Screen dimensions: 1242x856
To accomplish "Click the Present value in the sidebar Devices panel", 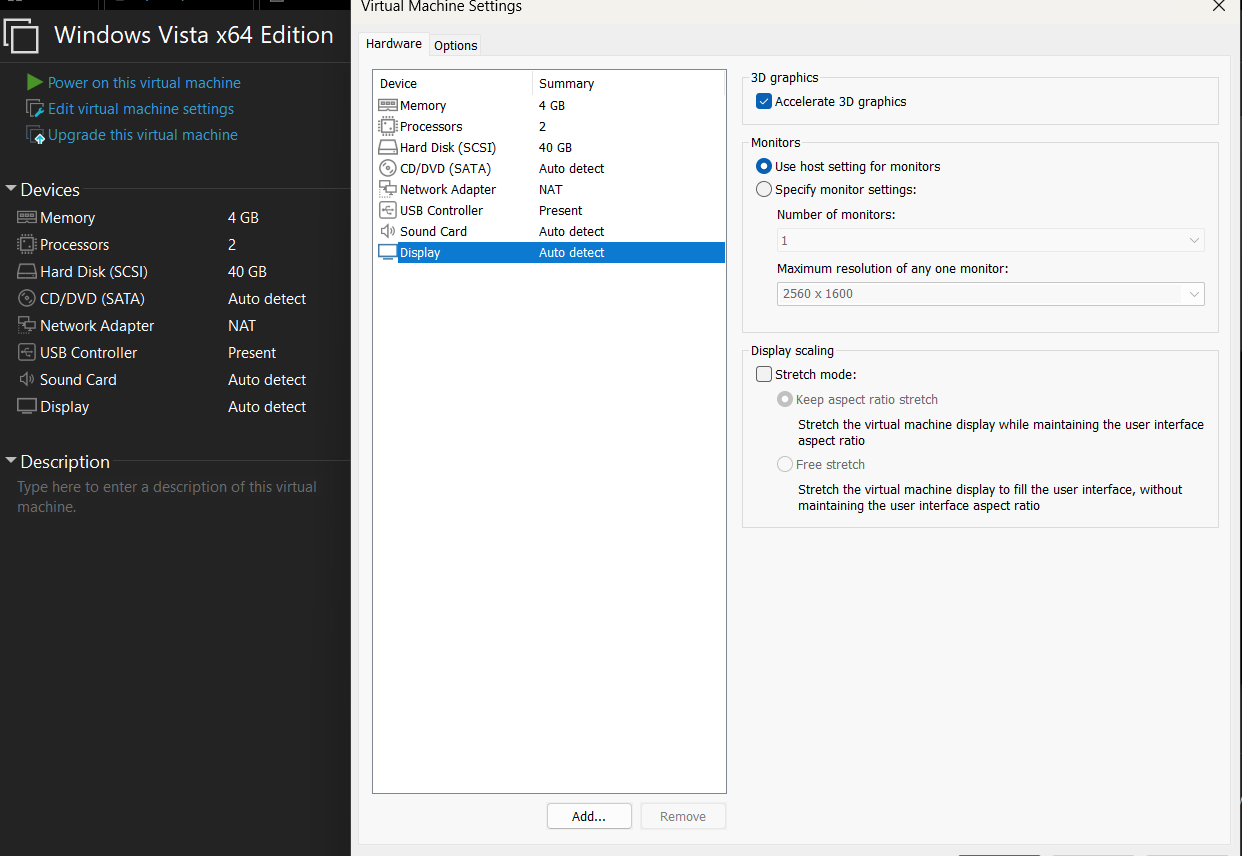I will pyautogui.click(x=252, y=352).
